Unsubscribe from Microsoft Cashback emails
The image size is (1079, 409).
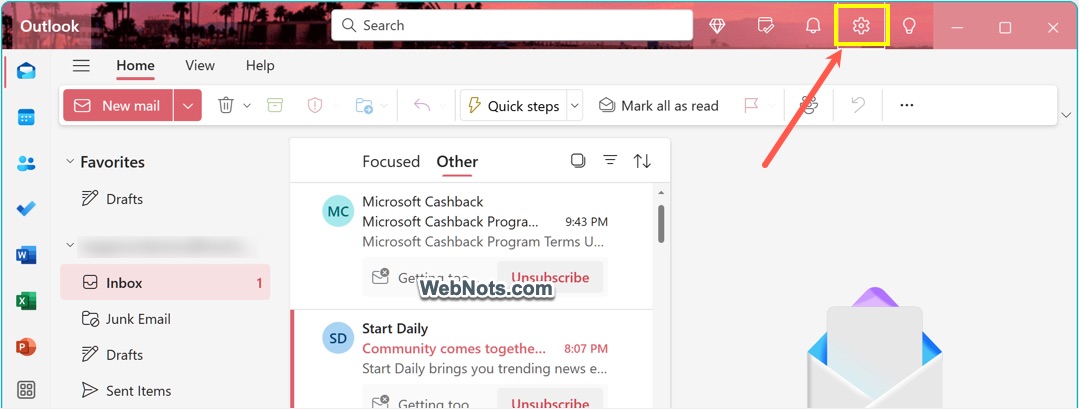pyautogui.click(x=550, y=277)
